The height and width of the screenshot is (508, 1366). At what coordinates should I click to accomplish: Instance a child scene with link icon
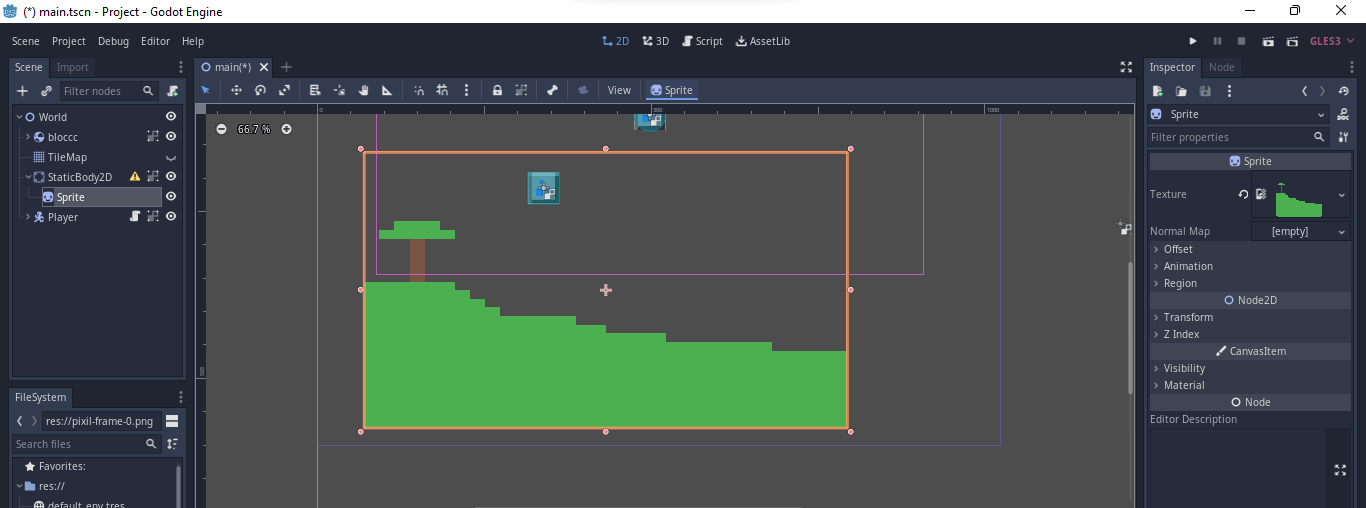tap(46, 91)
